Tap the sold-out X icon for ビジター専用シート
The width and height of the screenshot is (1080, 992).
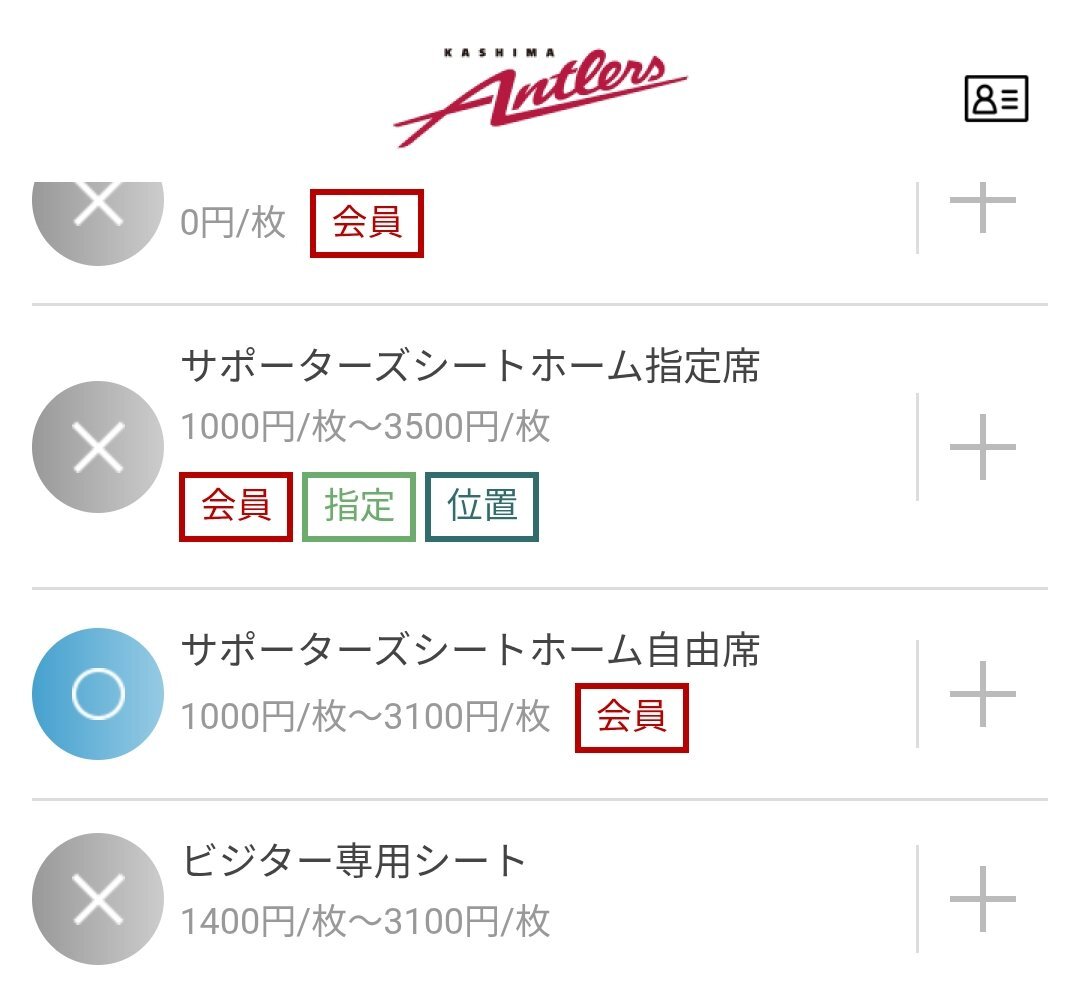[98, 899]
